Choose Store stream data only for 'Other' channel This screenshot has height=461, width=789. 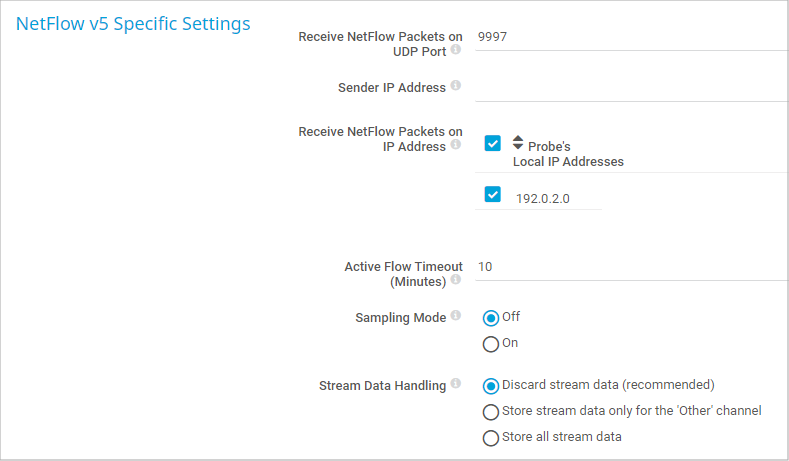[x=491, y=412]
